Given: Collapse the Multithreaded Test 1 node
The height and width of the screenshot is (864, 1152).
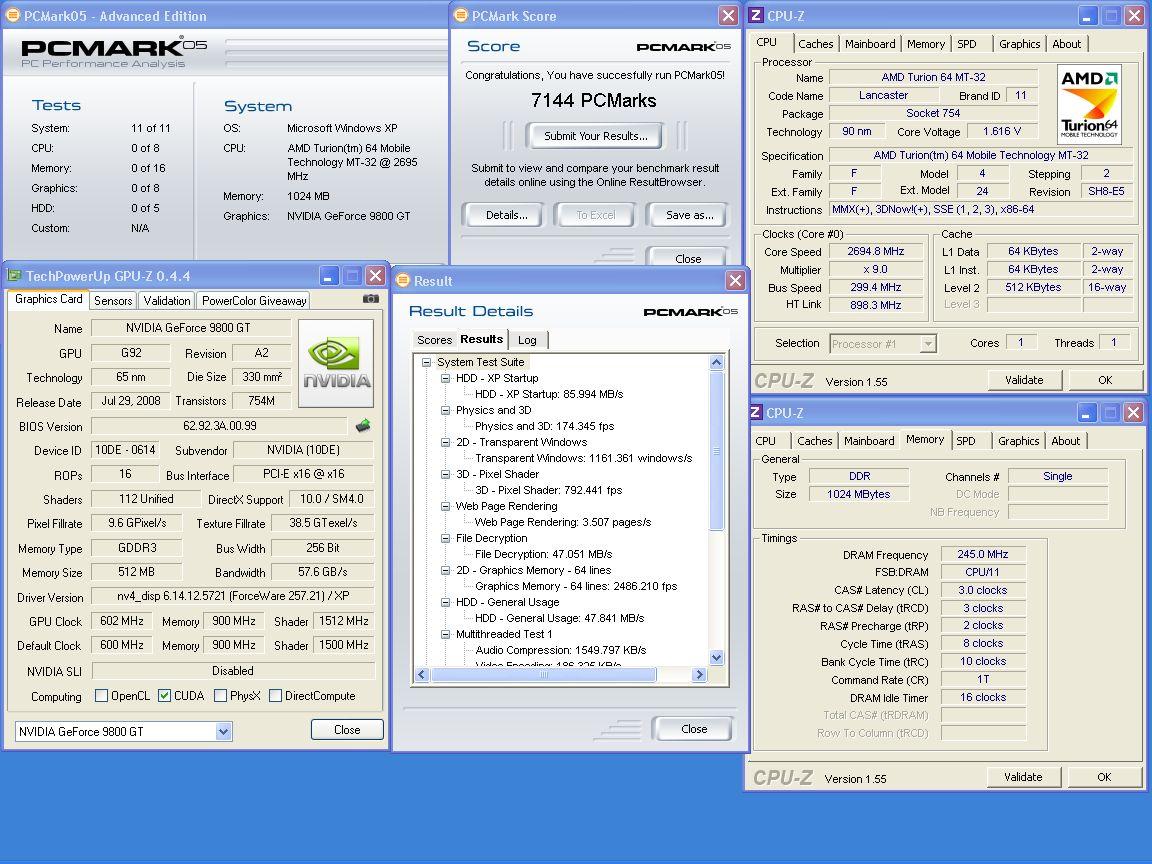Looking at the screenshot, I should (x=445, y=634).
